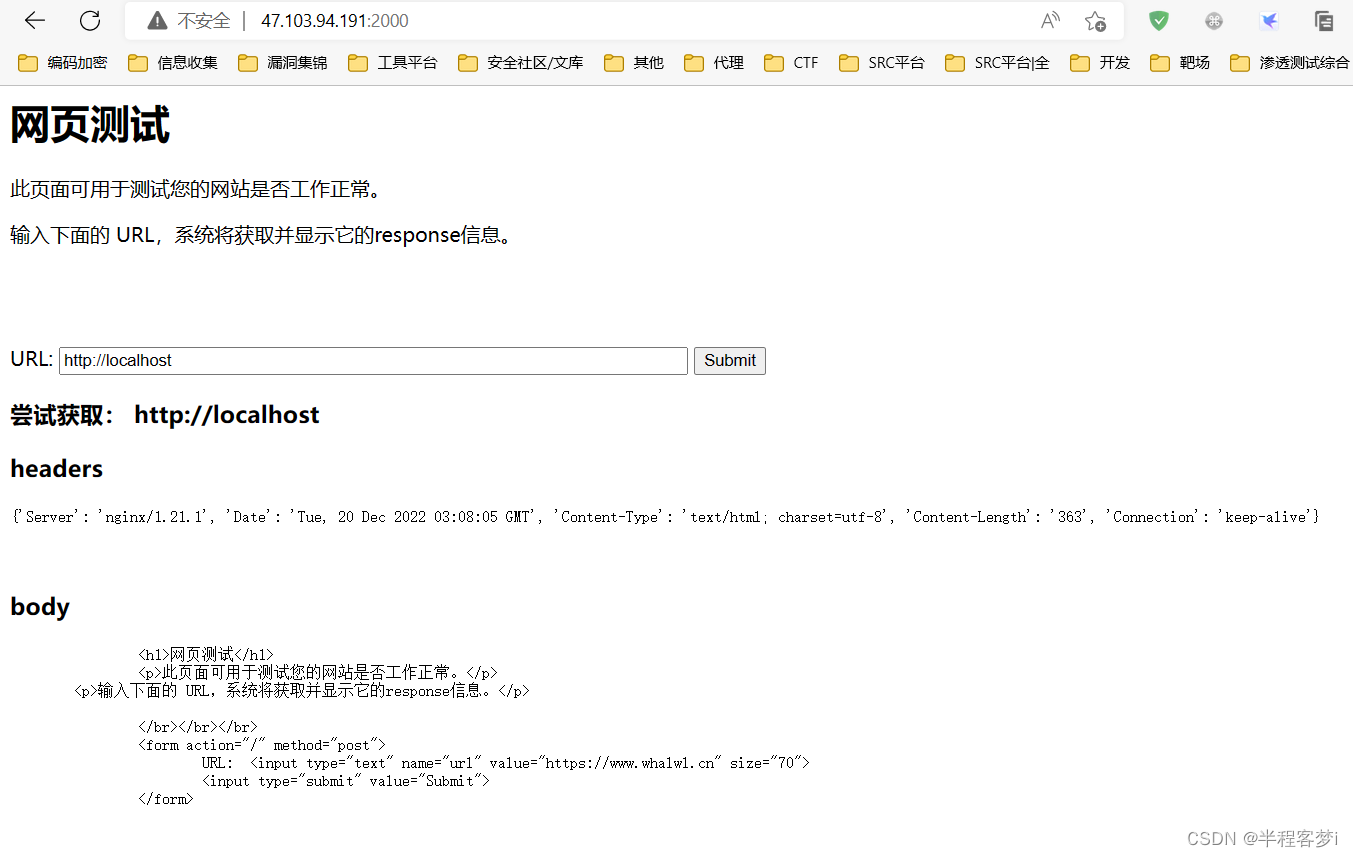Screen dimensions: 1353x857
Task: Open the green shield extension
Action: point(1159,20)
